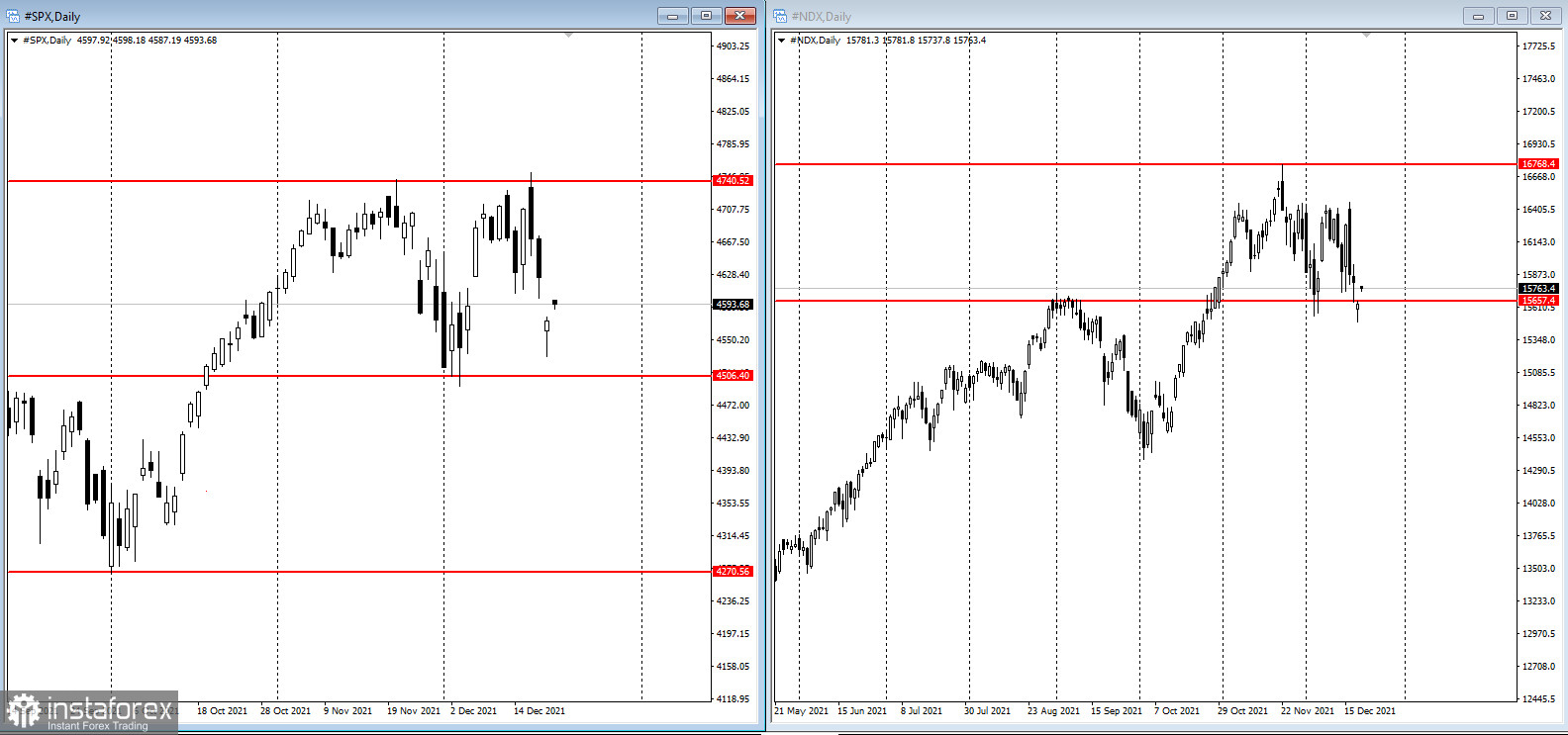Click the #NDX,Daily window title icon

point(780,16)
